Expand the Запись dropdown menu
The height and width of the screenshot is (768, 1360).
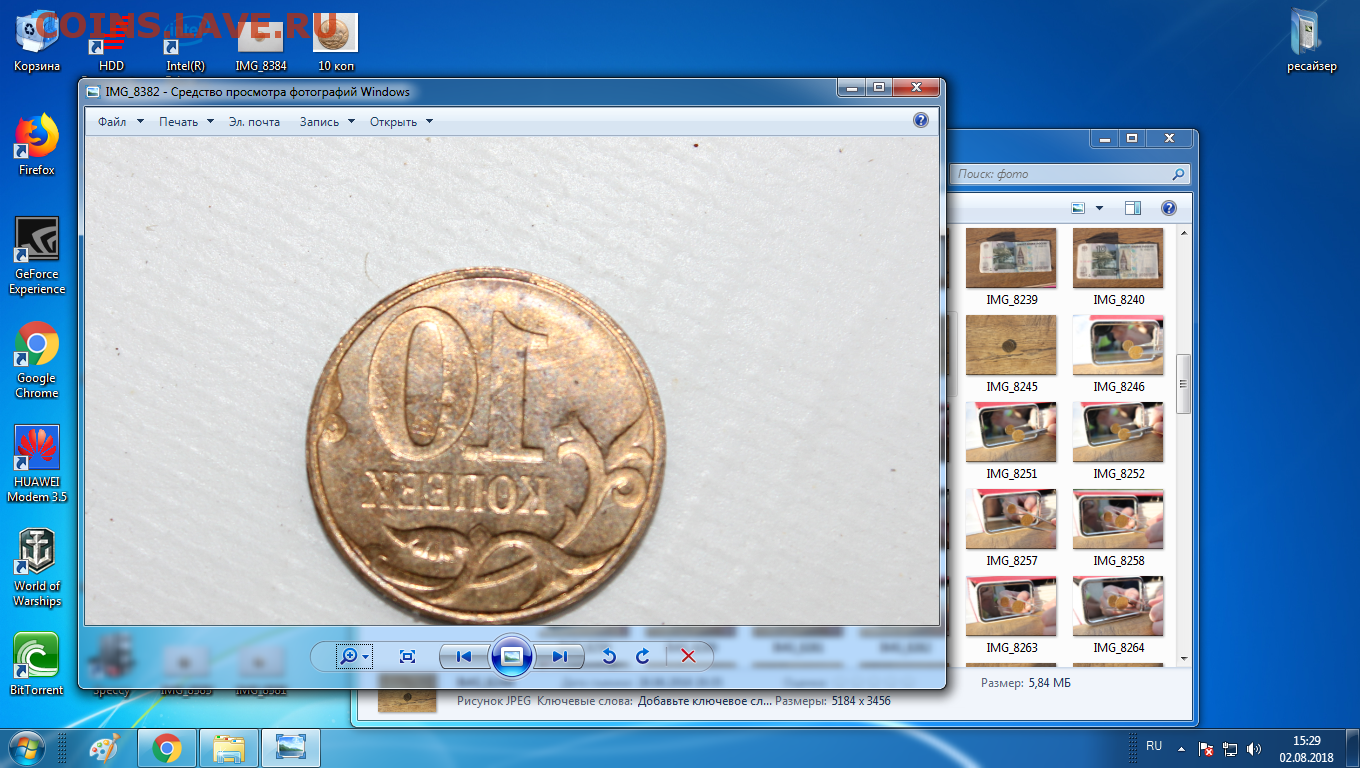[327, 122]
